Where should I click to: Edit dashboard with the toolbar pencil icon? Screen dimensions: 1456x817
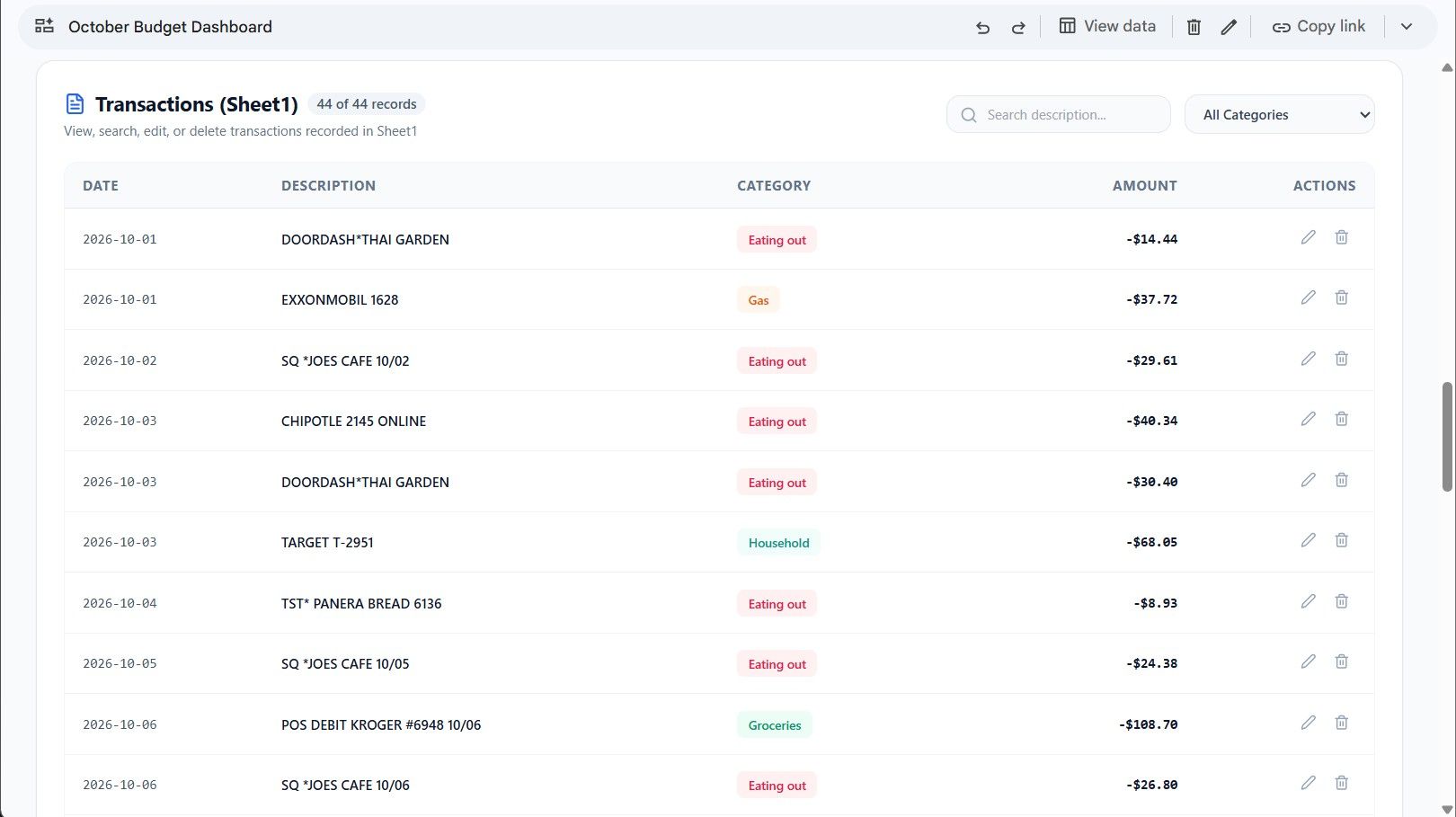tap(1229, 27)
